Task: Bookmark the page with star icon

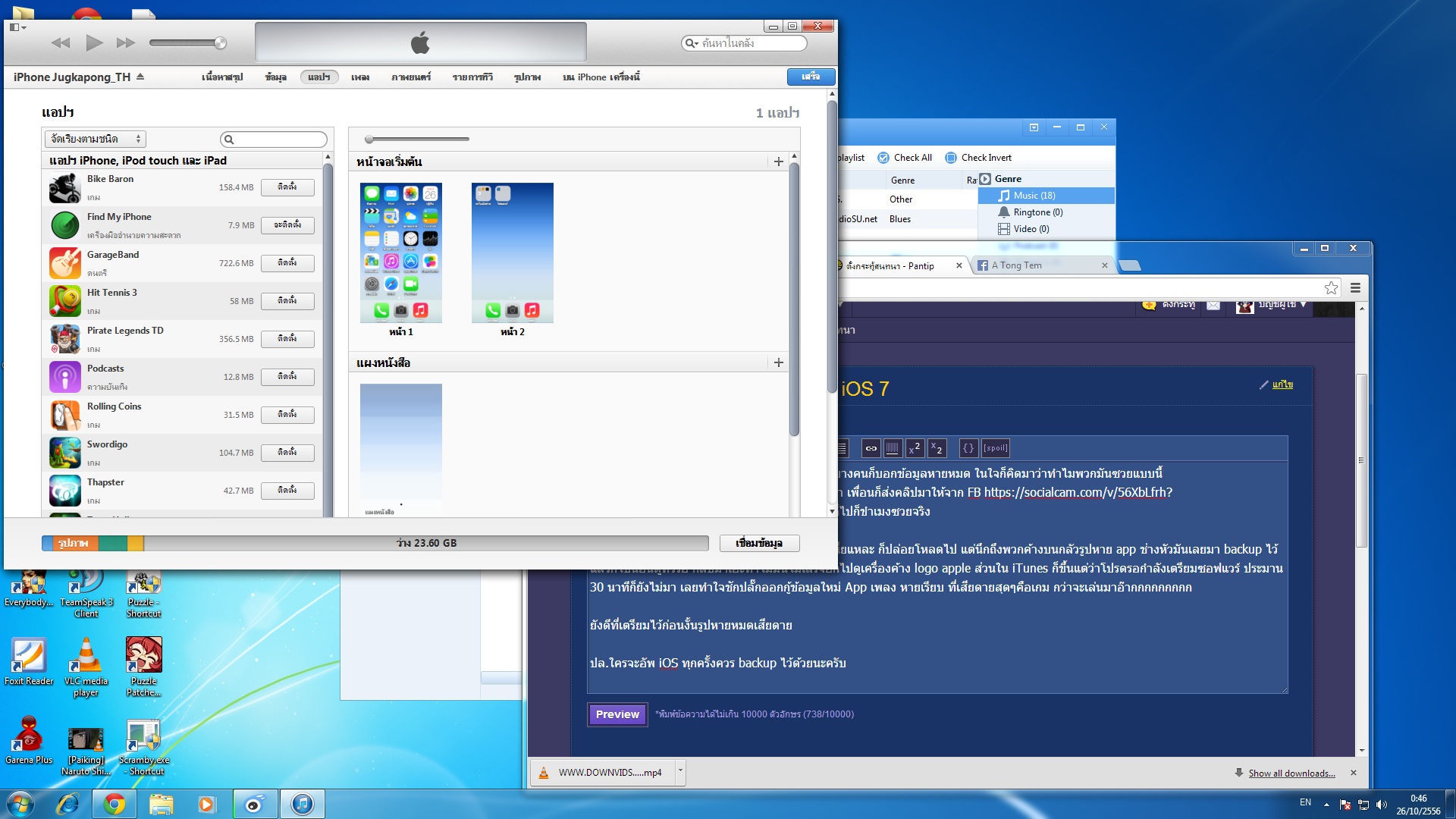Action: coord(1331,287)
